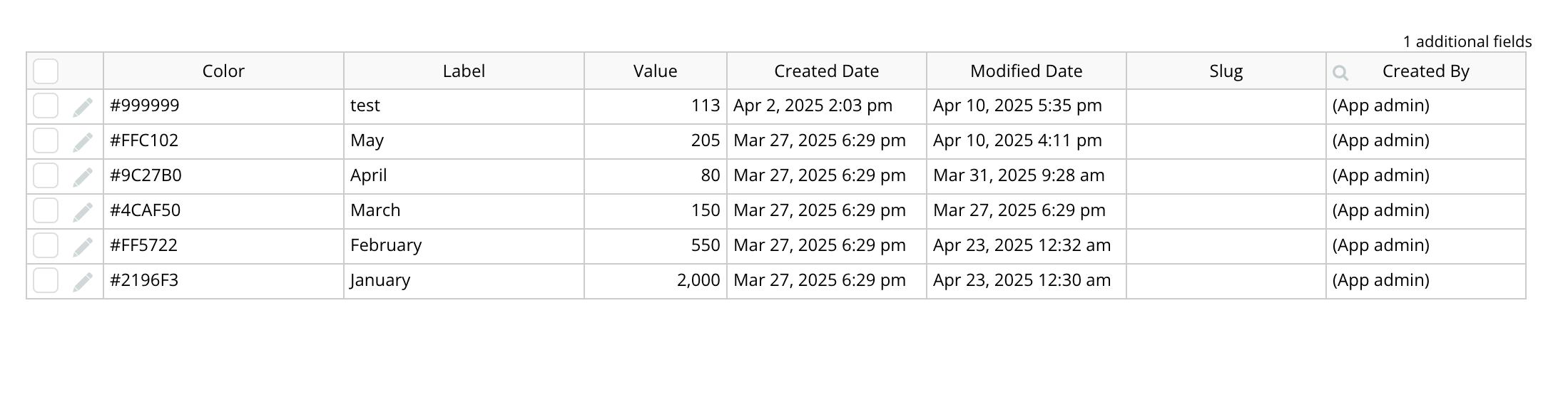Click the empty Slug cell for April
1568x415 pixels.
point(1226,176)
